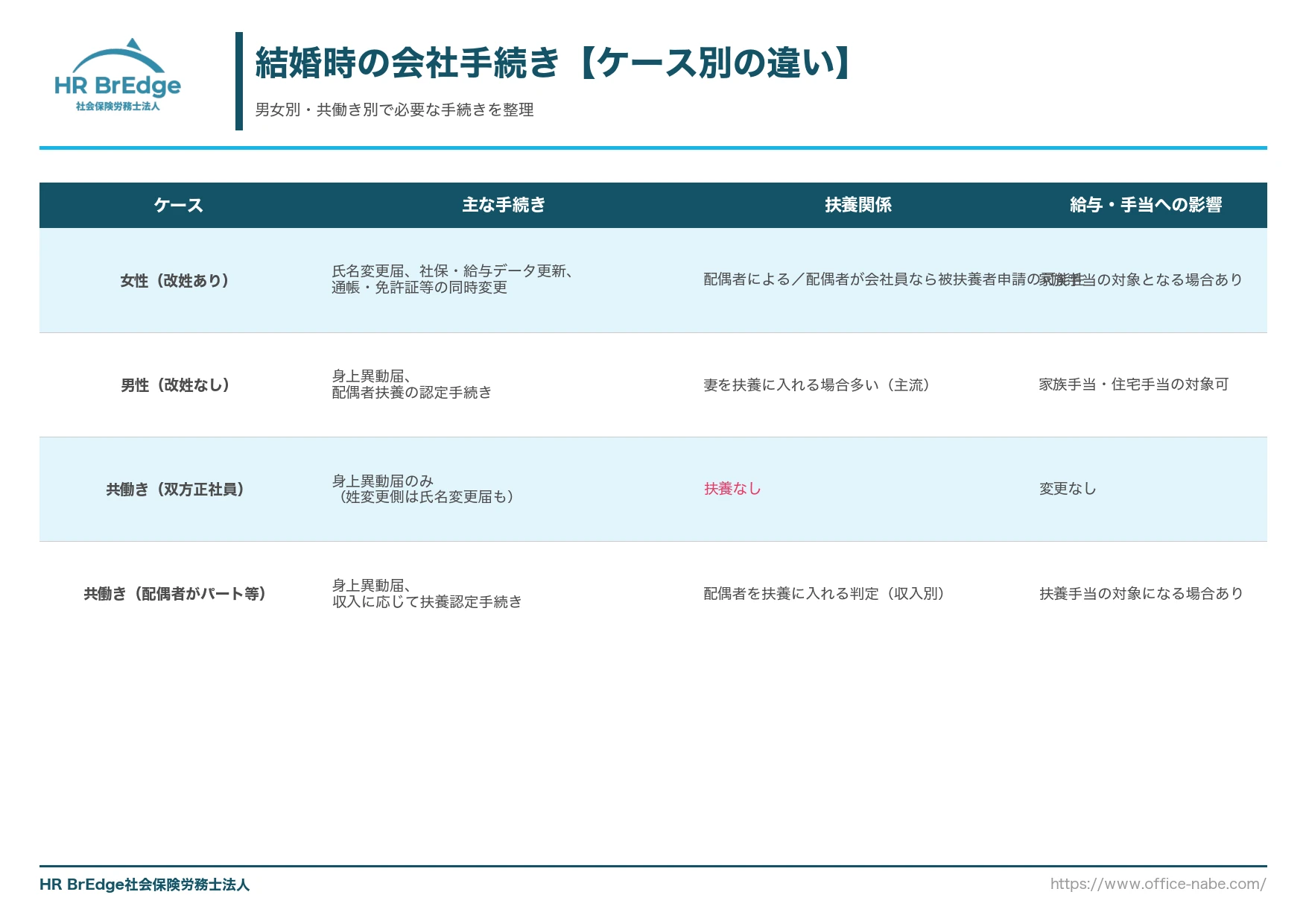Select the row label 共働き（配偶者がパート等）
Image resolution: width=1306 pixels, height=924 pixels.
click(175, 594)
